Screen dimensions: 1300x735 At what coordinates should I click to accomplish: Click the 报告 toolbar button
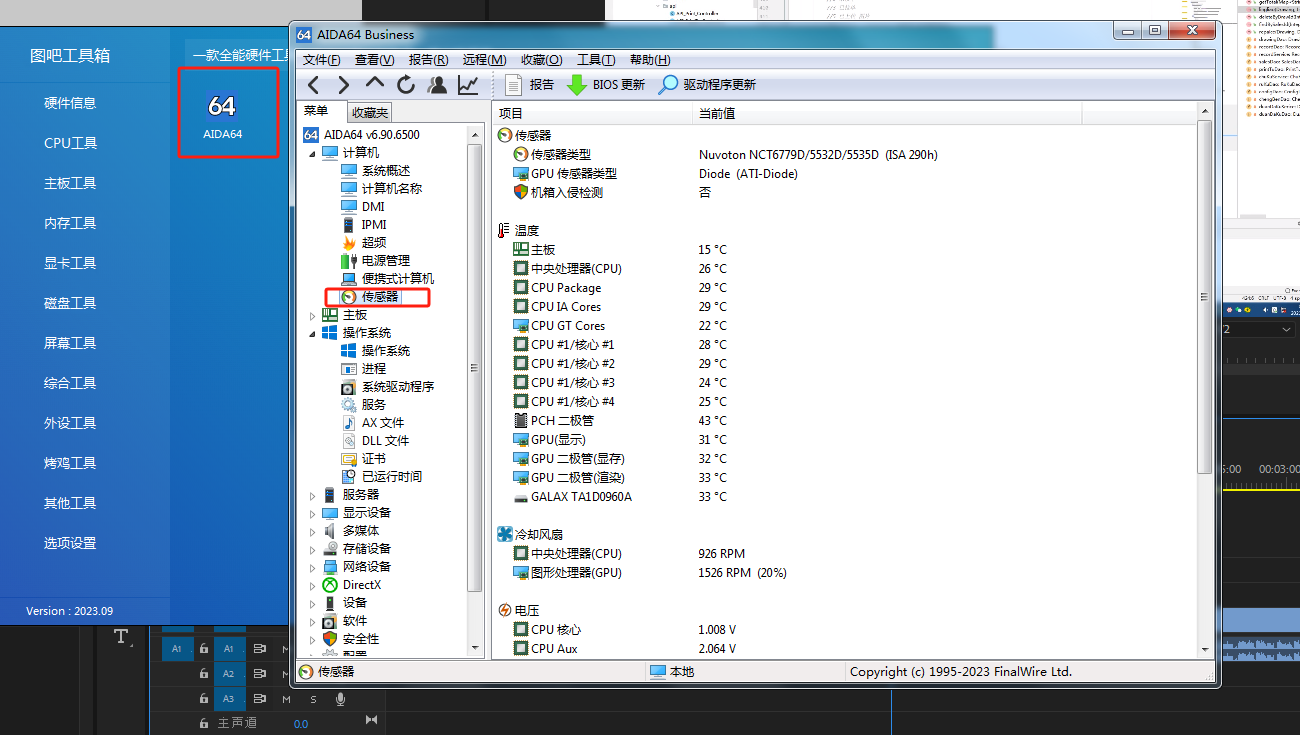coord(529,85)
